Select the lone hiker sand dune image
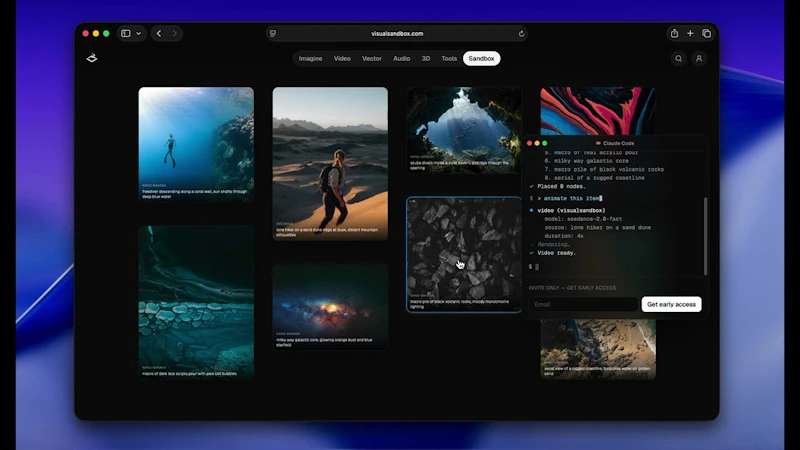Image resolution: width=800 pixels, height=450 pixels. (x=330, y=163)
